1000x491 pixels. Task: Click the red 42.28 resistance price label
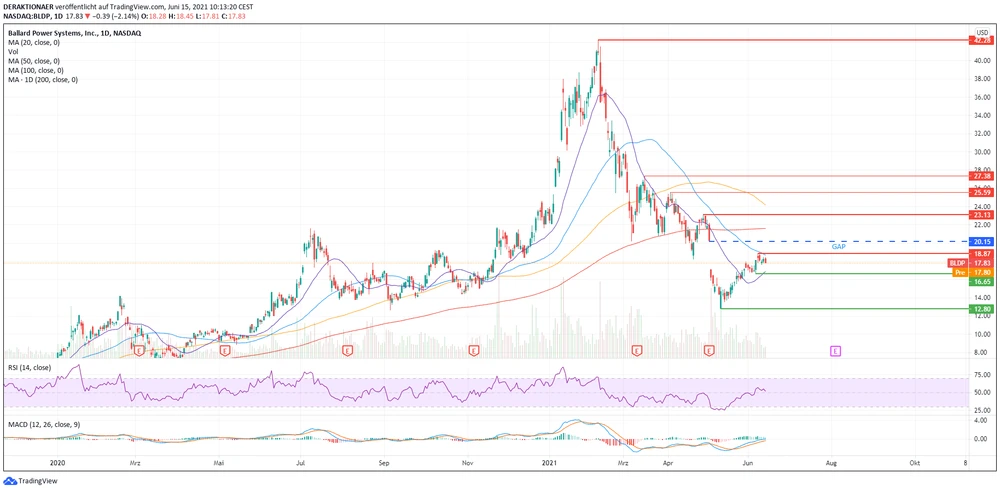tap(980, 39)
